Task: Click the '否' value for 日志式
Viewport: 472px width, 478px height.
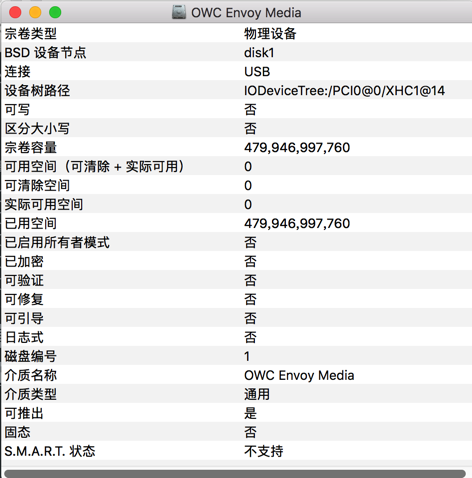Action: pyautogui.click(x=250, y=338)
